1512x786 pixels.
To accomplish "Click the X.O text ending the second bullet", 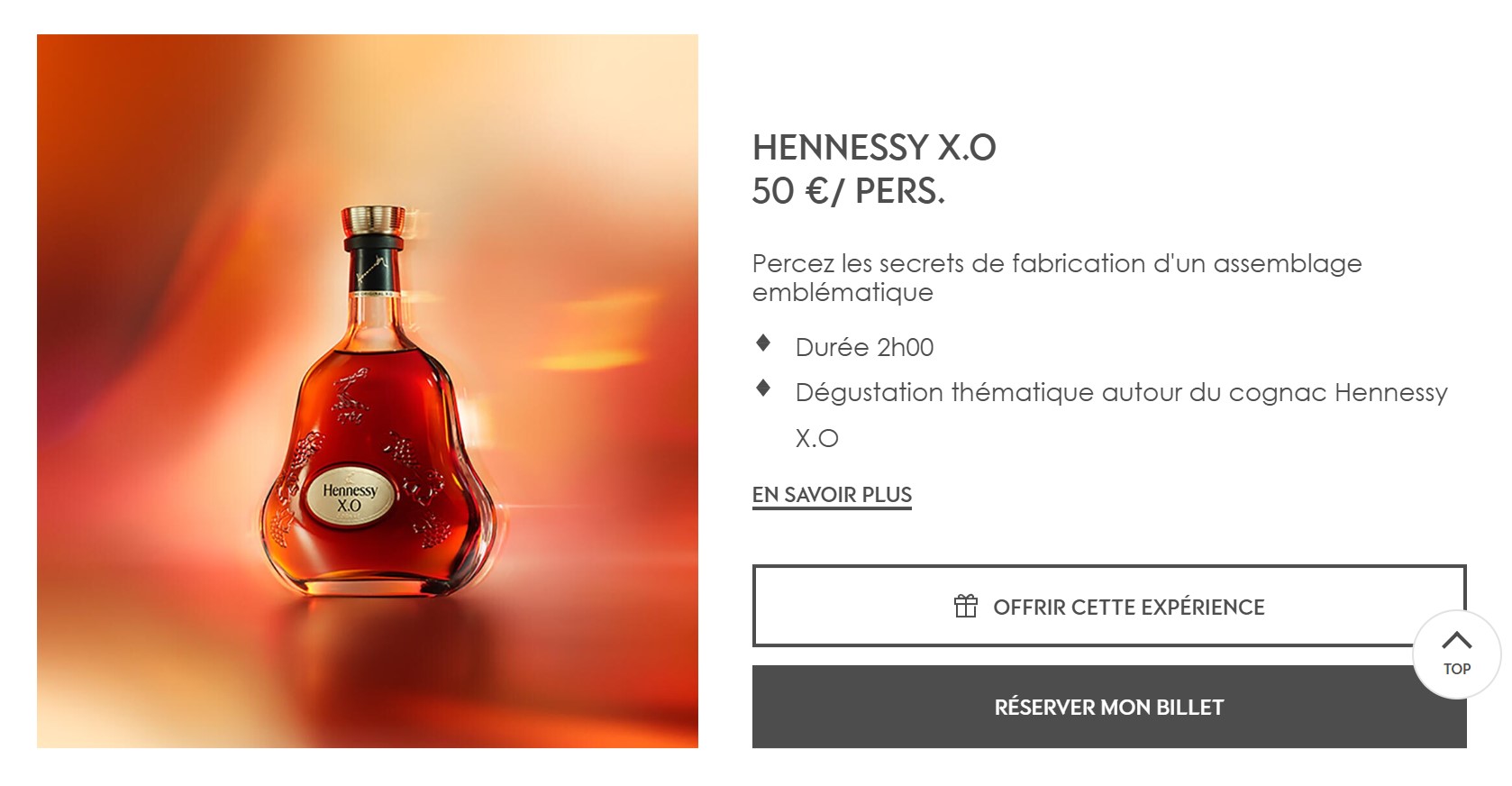I will click(816, 438).
